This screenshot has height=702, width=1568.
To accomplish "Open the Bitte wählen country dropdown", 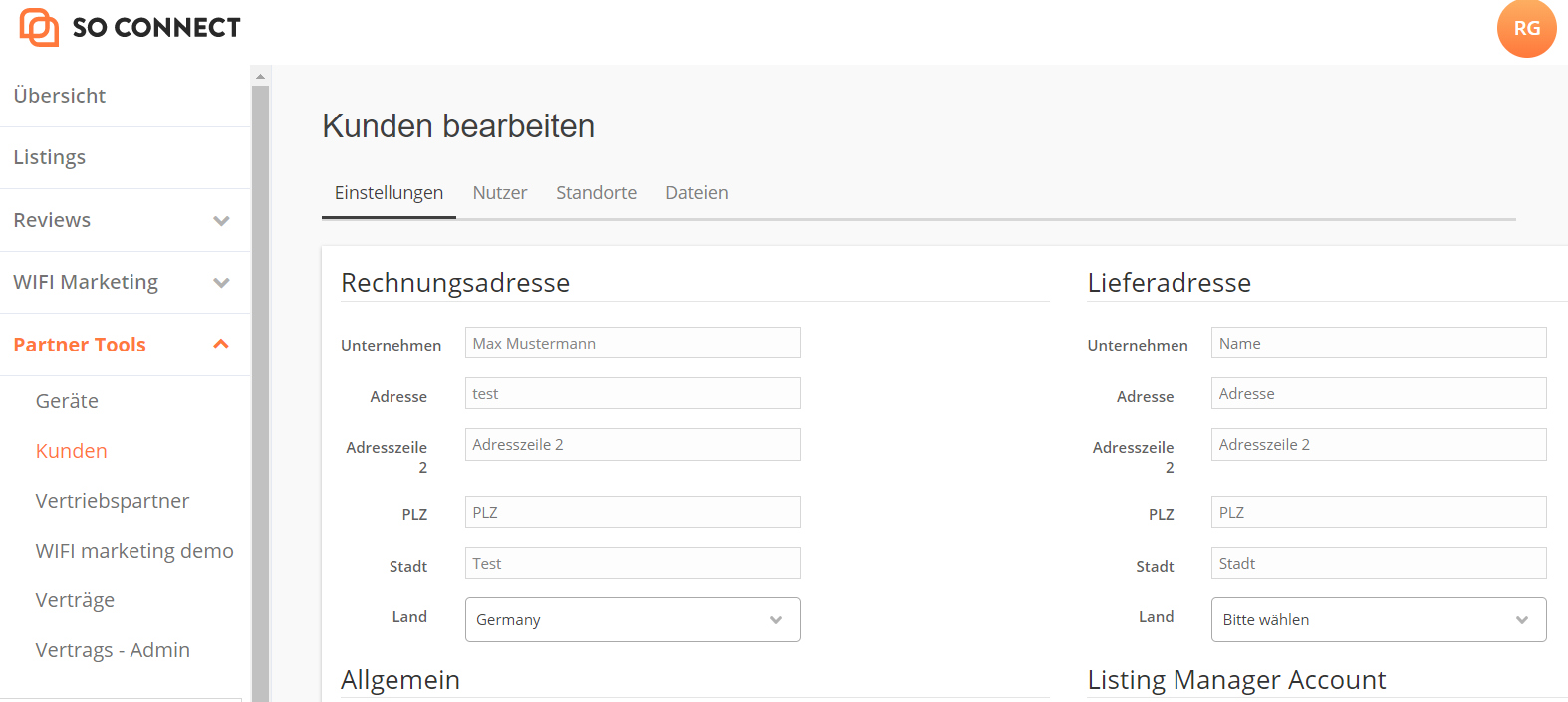I will coord(1378,619).
